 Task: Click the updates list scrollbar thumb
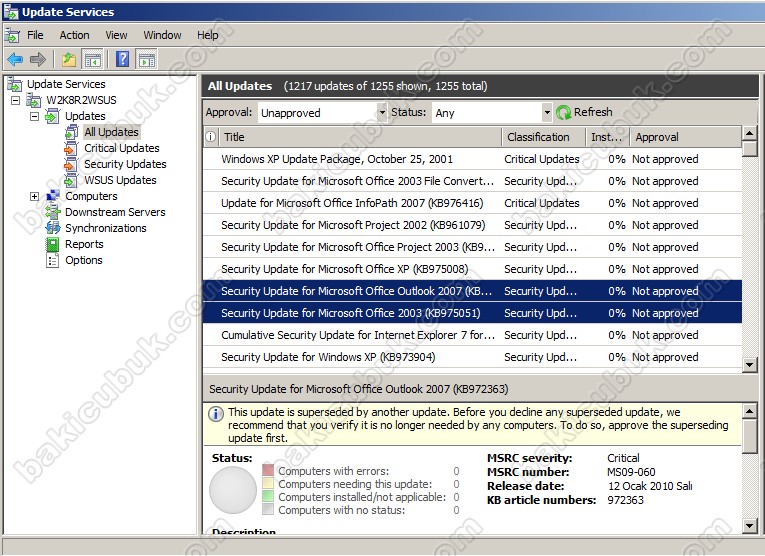749,149
